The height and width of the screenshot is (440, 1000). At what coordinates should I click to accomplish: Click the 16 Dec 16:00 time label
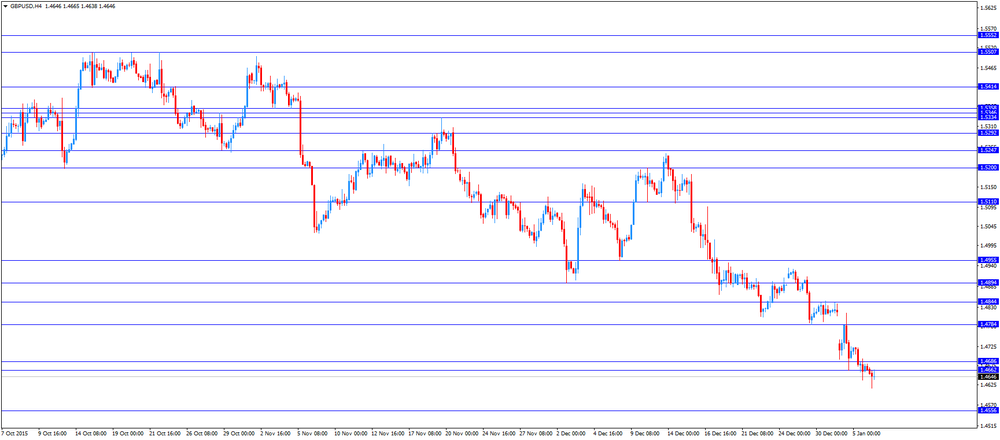720,433
